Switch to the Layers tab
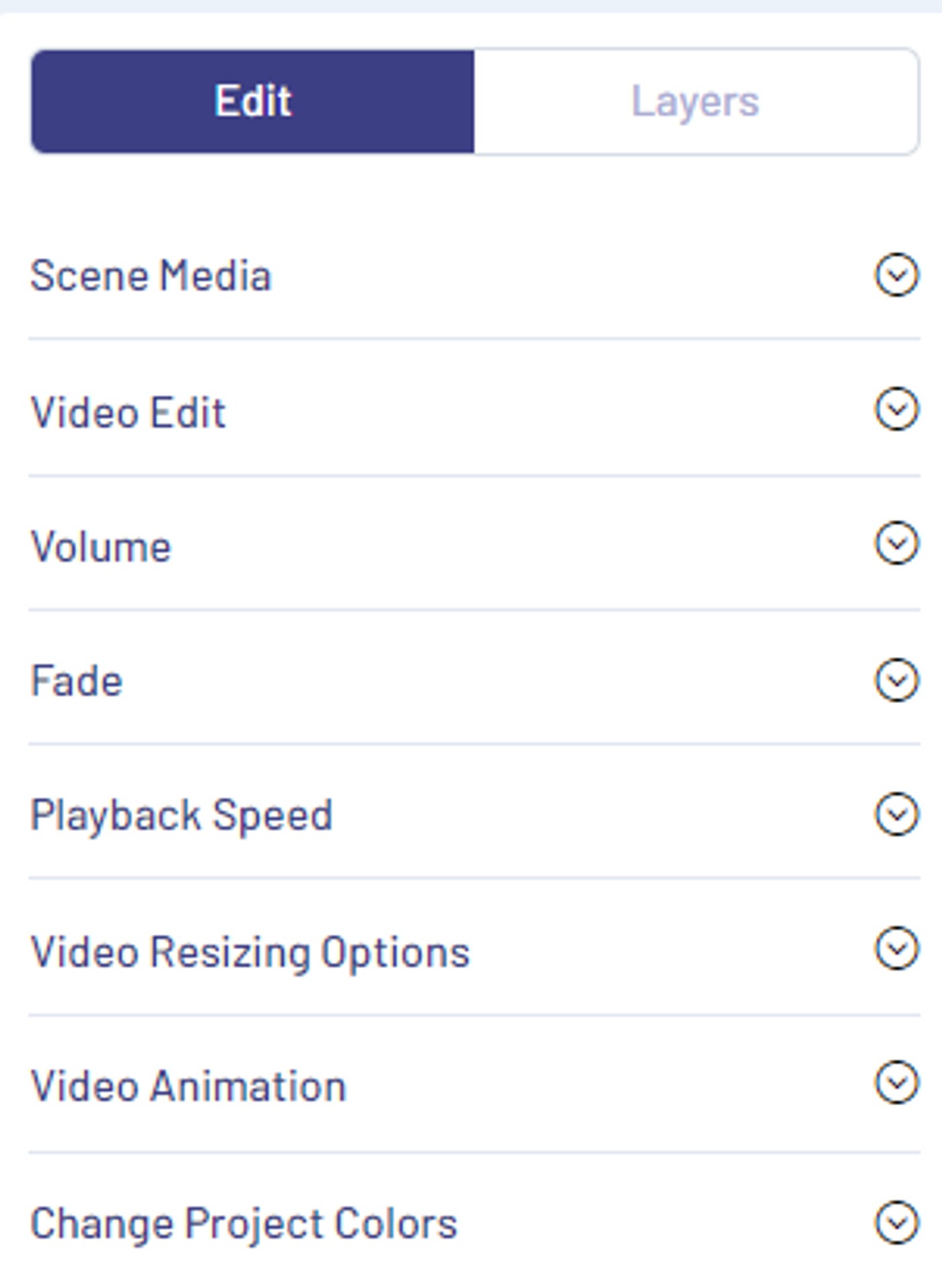Viewport: 942px width, 1288px height. click(696, 102)
